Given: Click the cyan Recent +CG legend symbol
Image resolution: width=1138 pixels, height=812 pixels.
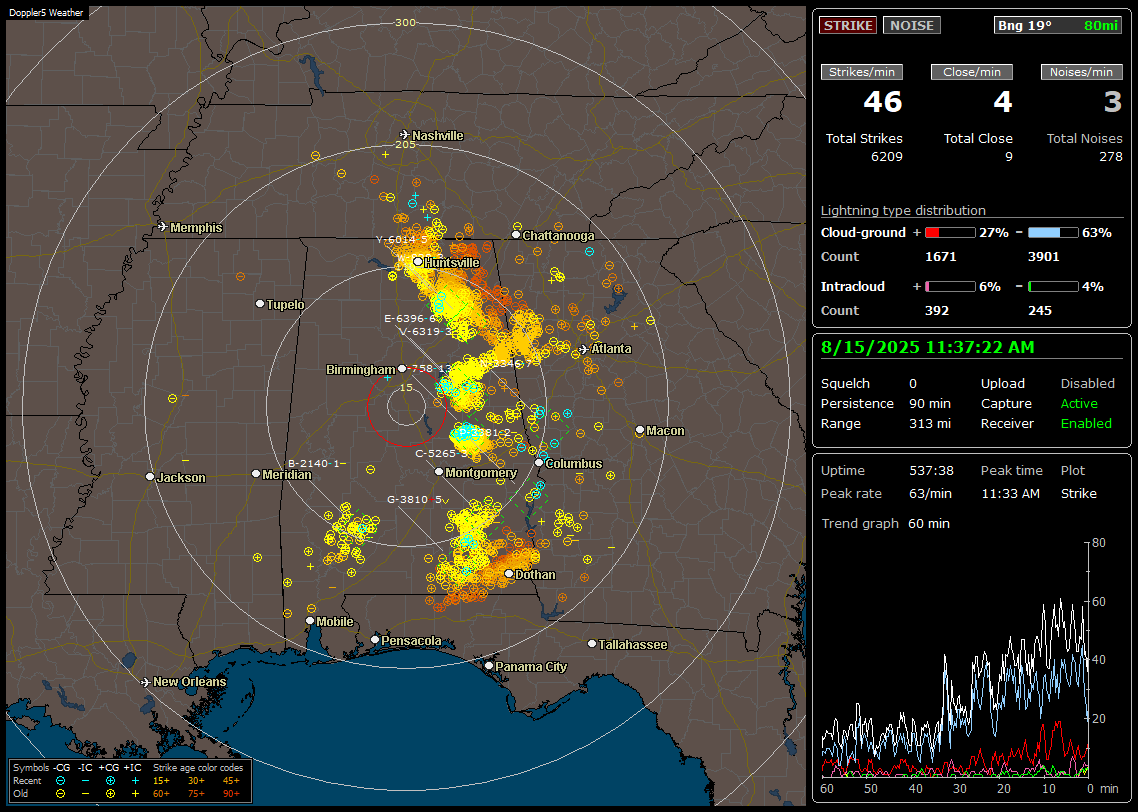Looking at the screenshot, I should 110,781.
